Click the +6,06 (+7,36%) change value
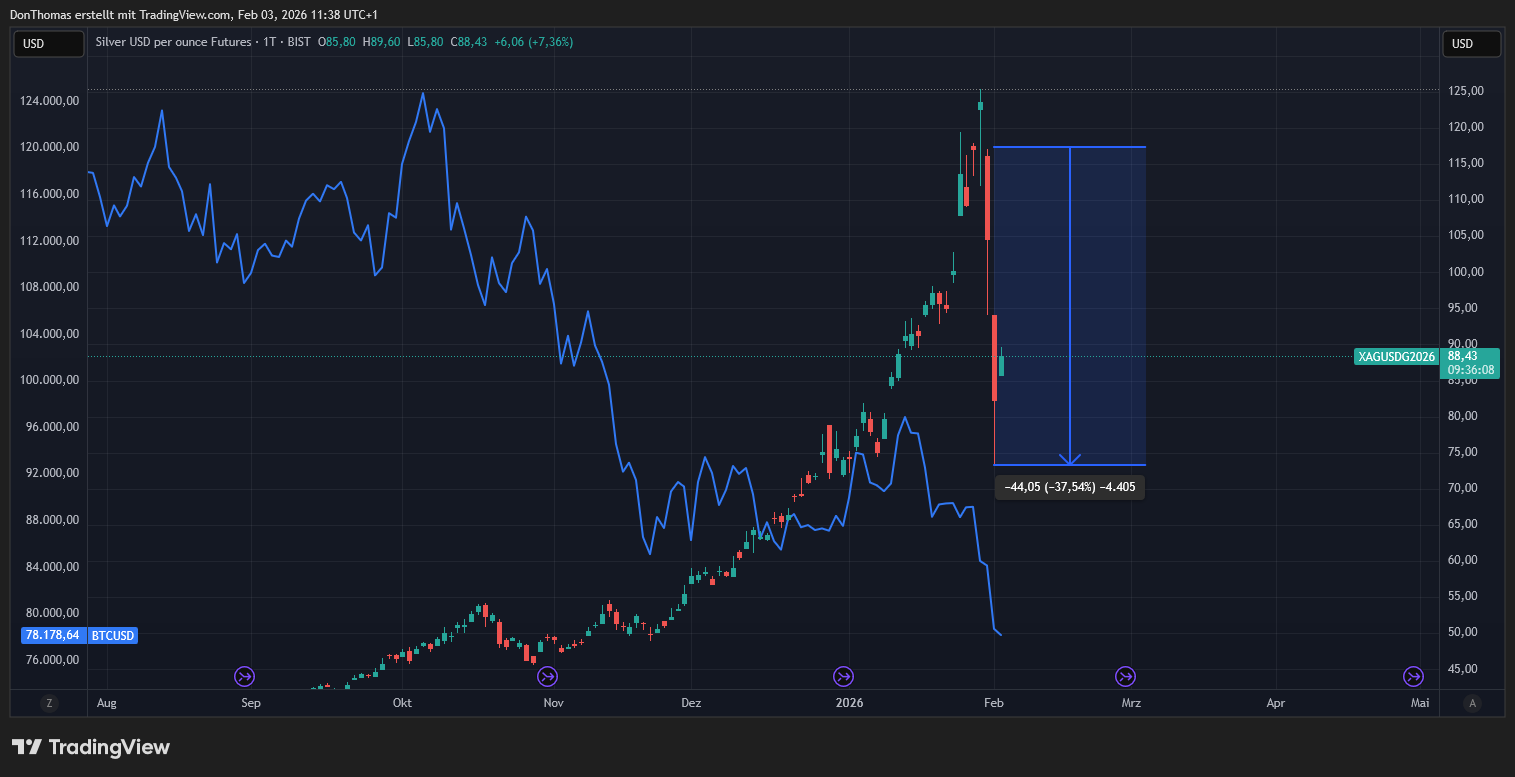Viewport: 1515px width, 777px height. (534, 42)
